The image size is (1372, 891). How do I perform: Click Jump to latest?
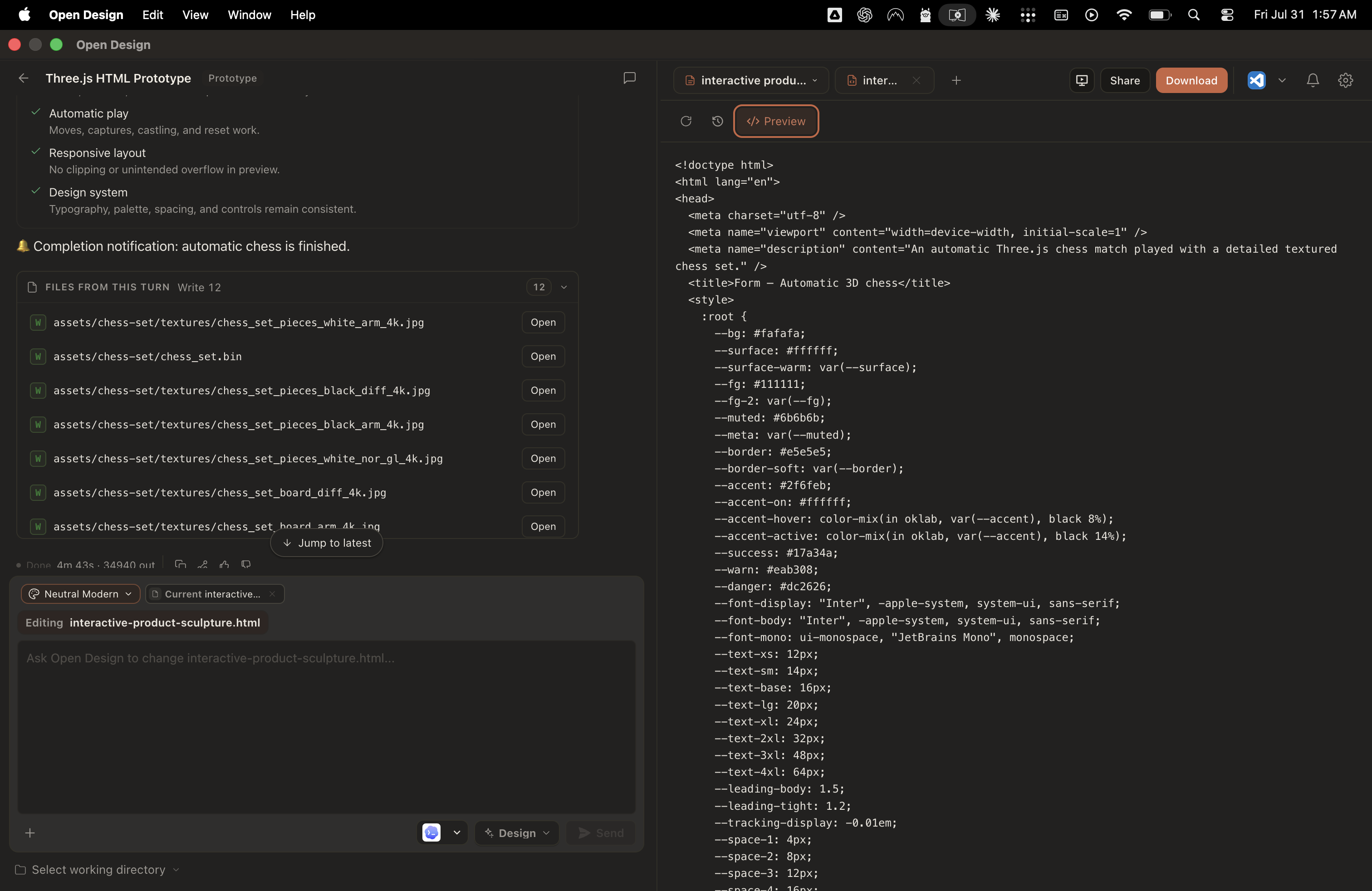(326, 543)
